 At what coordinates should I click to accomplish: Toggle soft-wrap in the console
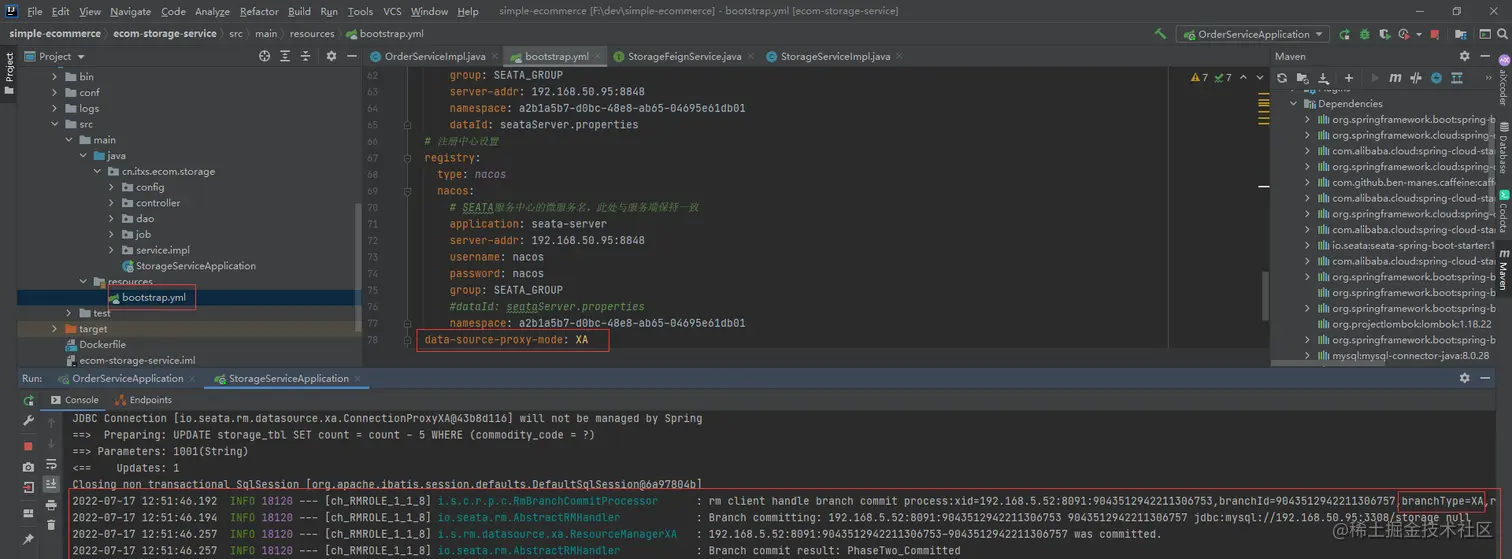(x=51, y=465)
